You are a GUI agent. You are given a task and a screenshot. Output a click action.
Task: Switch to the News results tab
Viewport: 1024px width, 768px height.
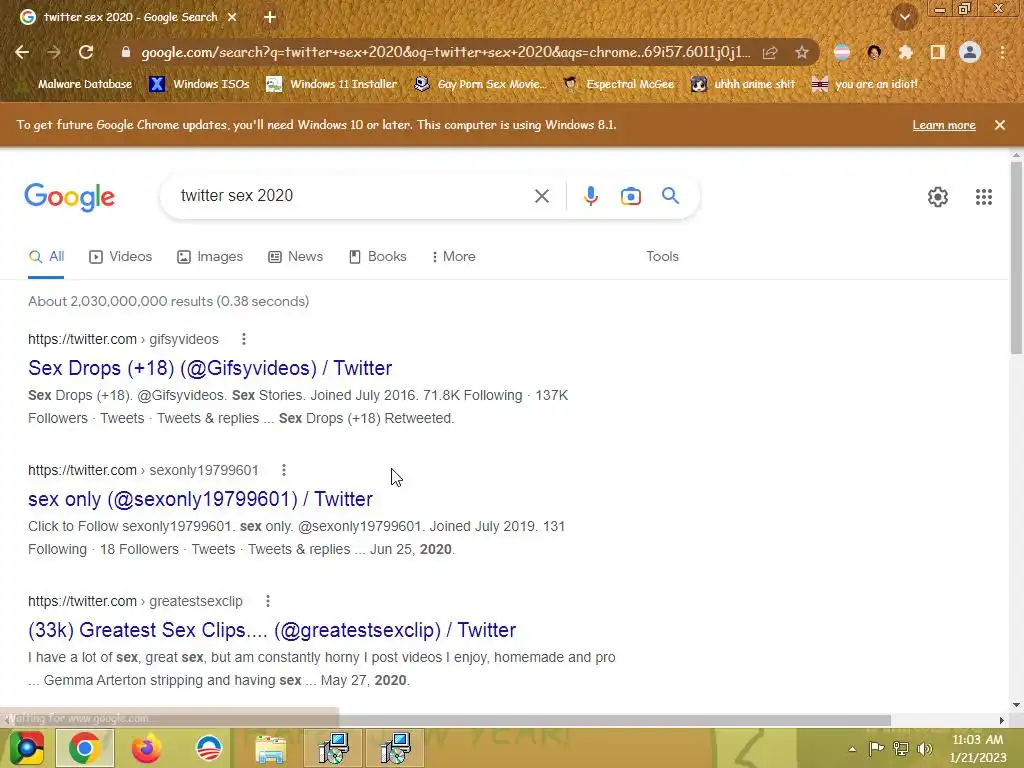coord(296,257)
